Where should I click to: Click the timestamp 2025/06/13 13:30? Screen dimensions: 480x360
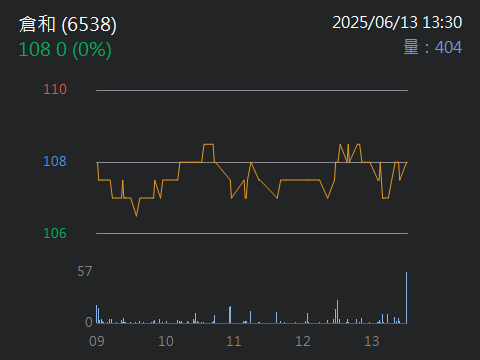(x=397, y=23)
